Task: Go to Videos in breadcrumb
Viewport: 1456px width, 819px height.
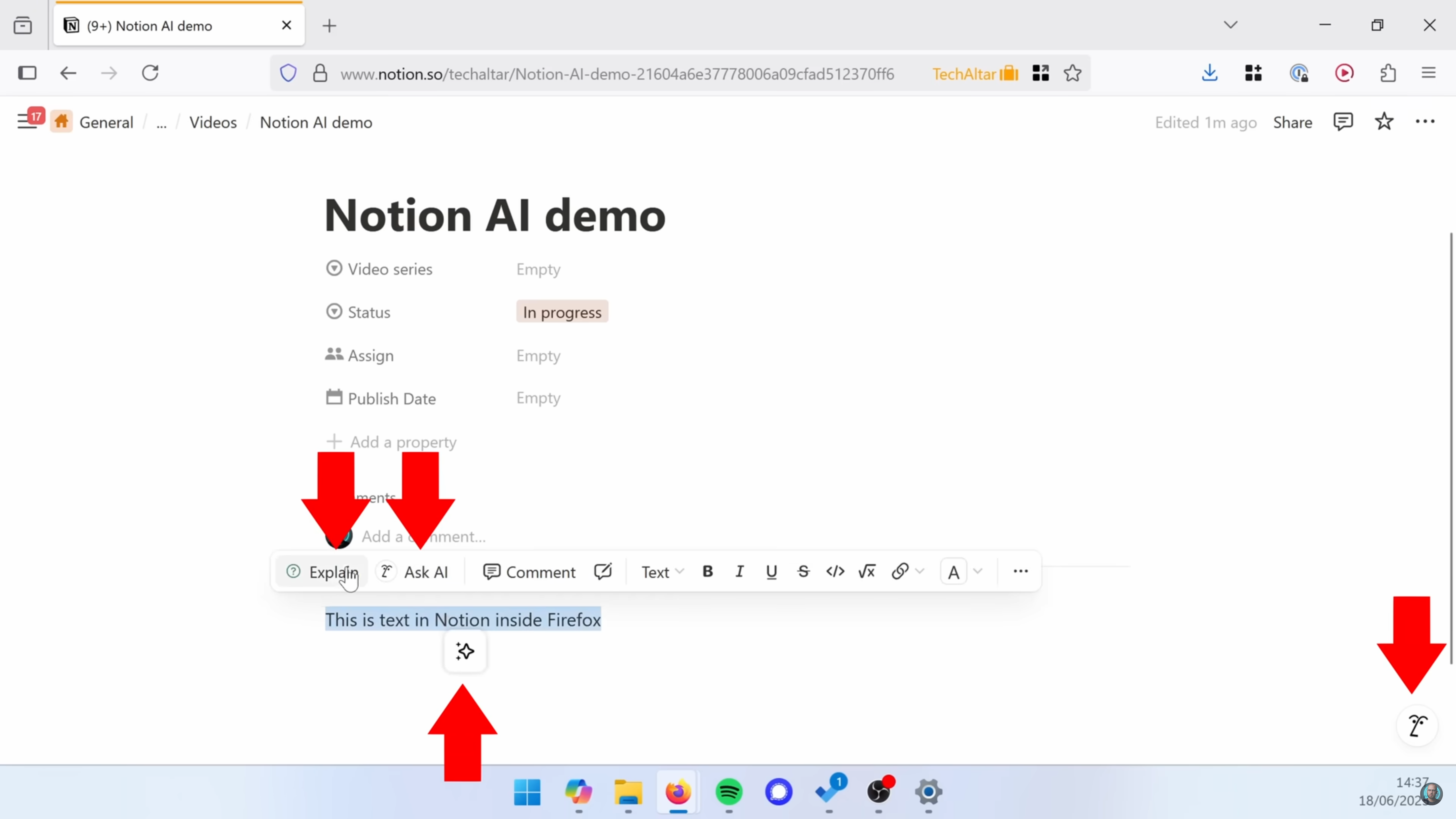Action: pyautogui.click(x=213, y=123)
